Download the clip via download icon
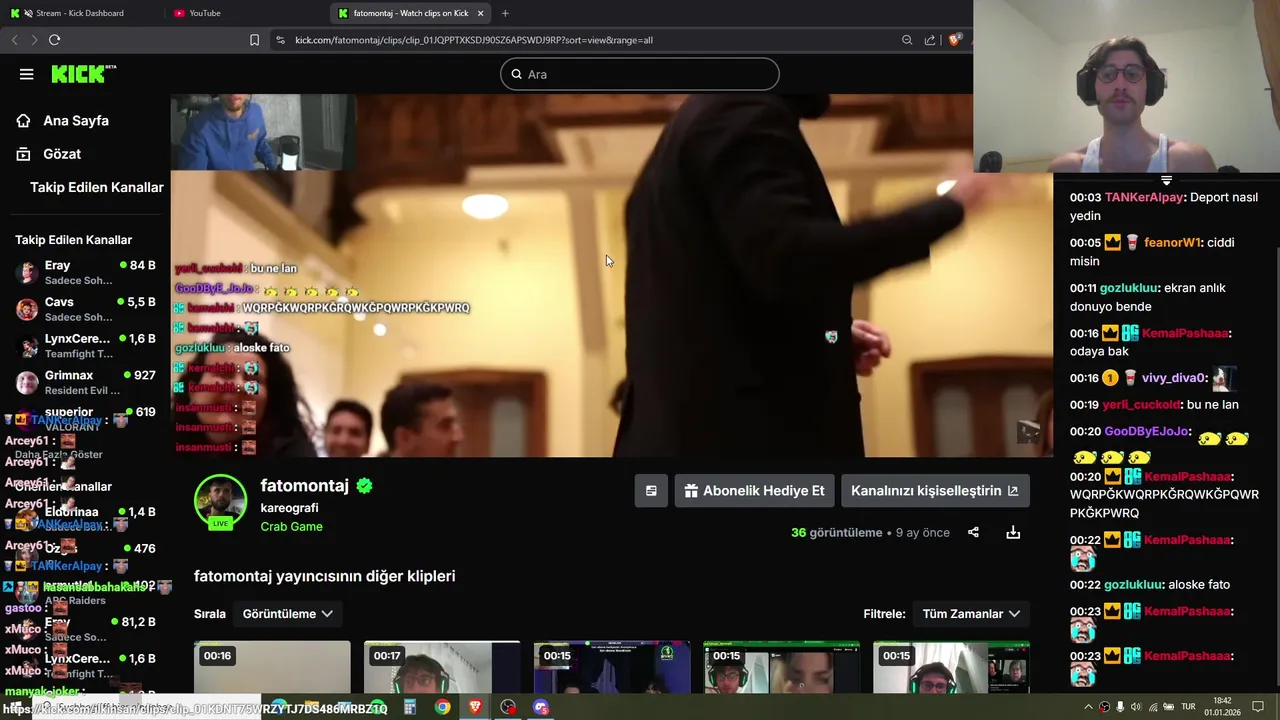This screenshot has height=720, width=1280. (1013, 532)
